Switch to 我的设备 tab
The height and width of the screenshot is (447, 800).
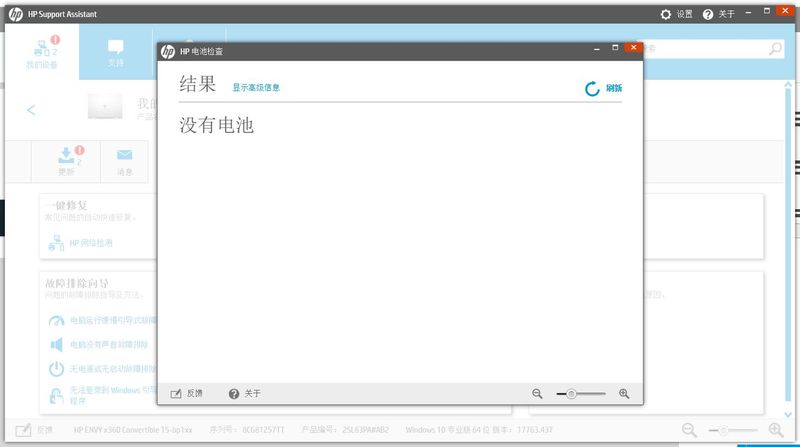41,53
